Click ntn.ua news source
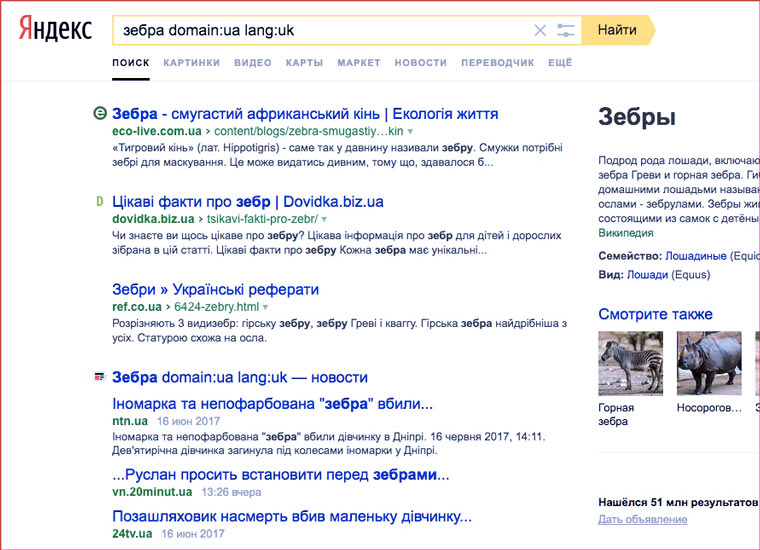This screenshot has height=550, width=760. click(130, 421)
